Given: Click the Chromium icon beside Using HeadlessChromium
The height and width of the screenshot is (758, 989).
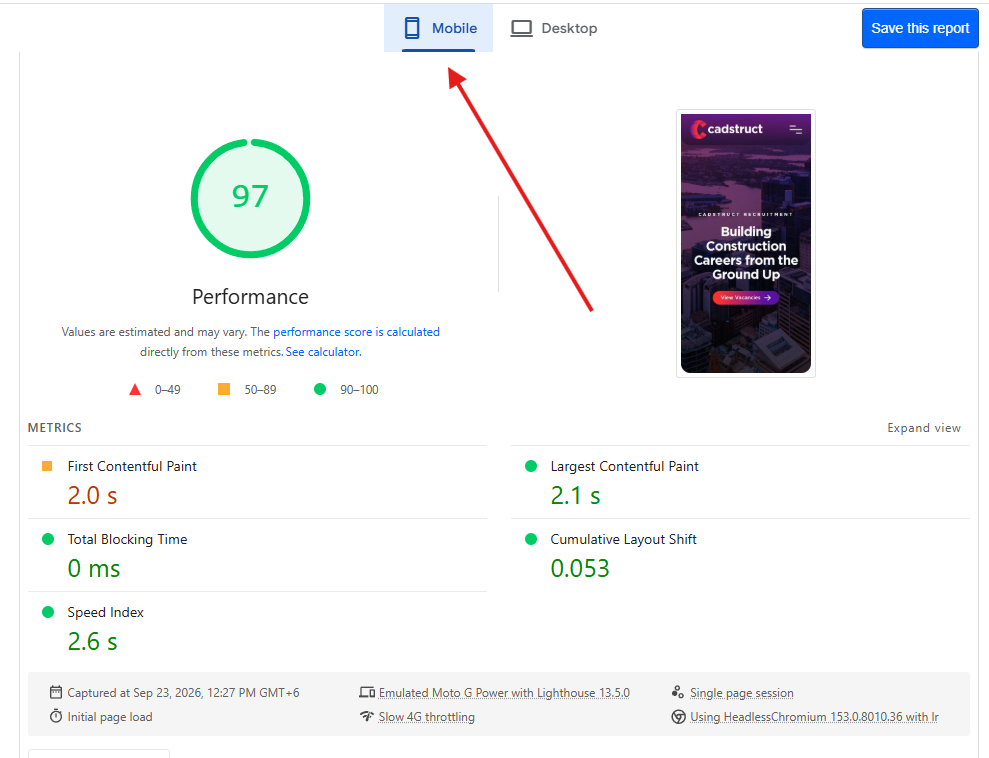Looking at the screenshot, I should (x=678, y=716).
